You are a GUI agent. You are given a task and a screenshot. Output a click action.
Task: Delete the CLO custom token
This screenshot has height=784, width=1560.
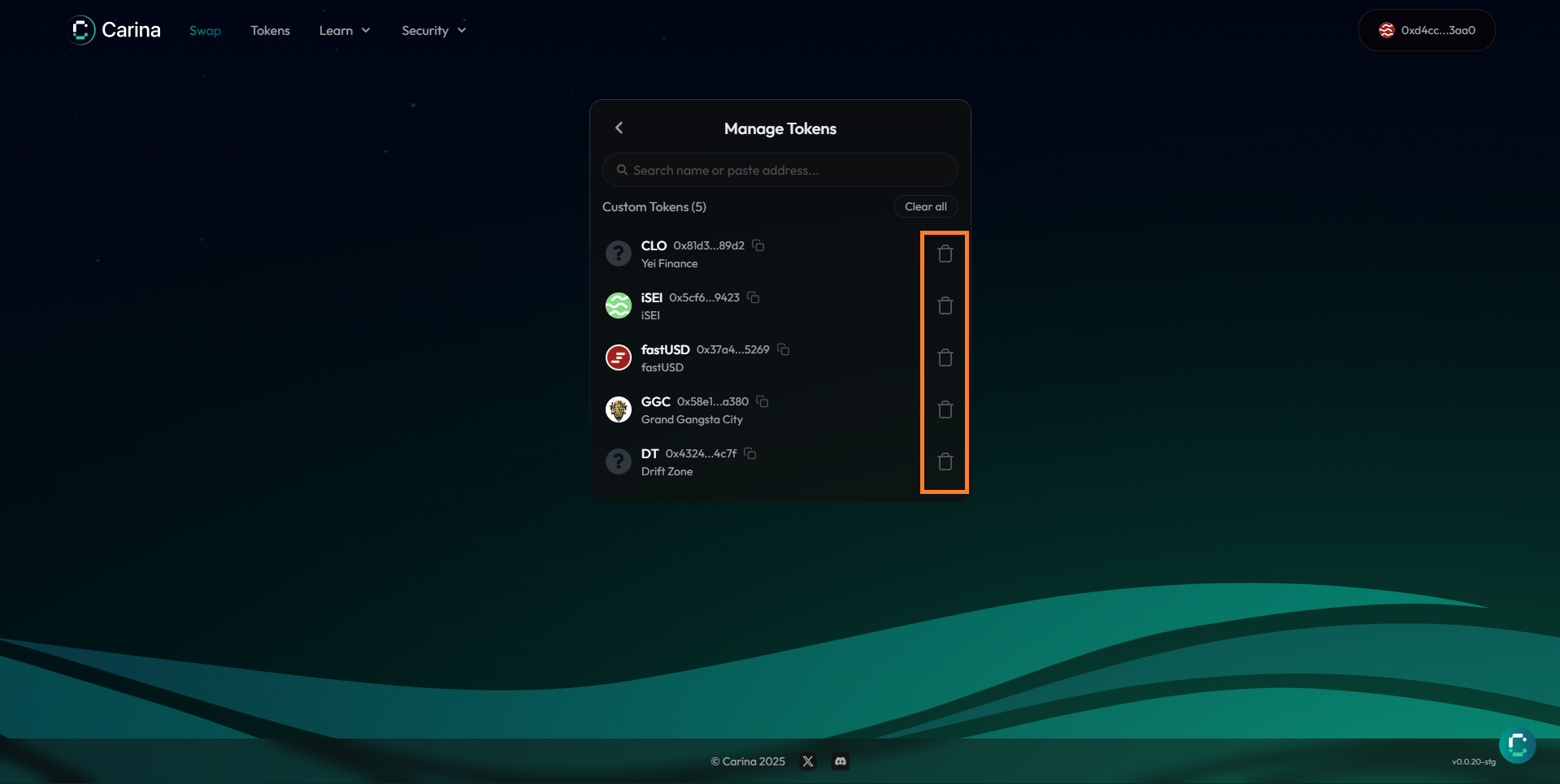coord(945,254)
